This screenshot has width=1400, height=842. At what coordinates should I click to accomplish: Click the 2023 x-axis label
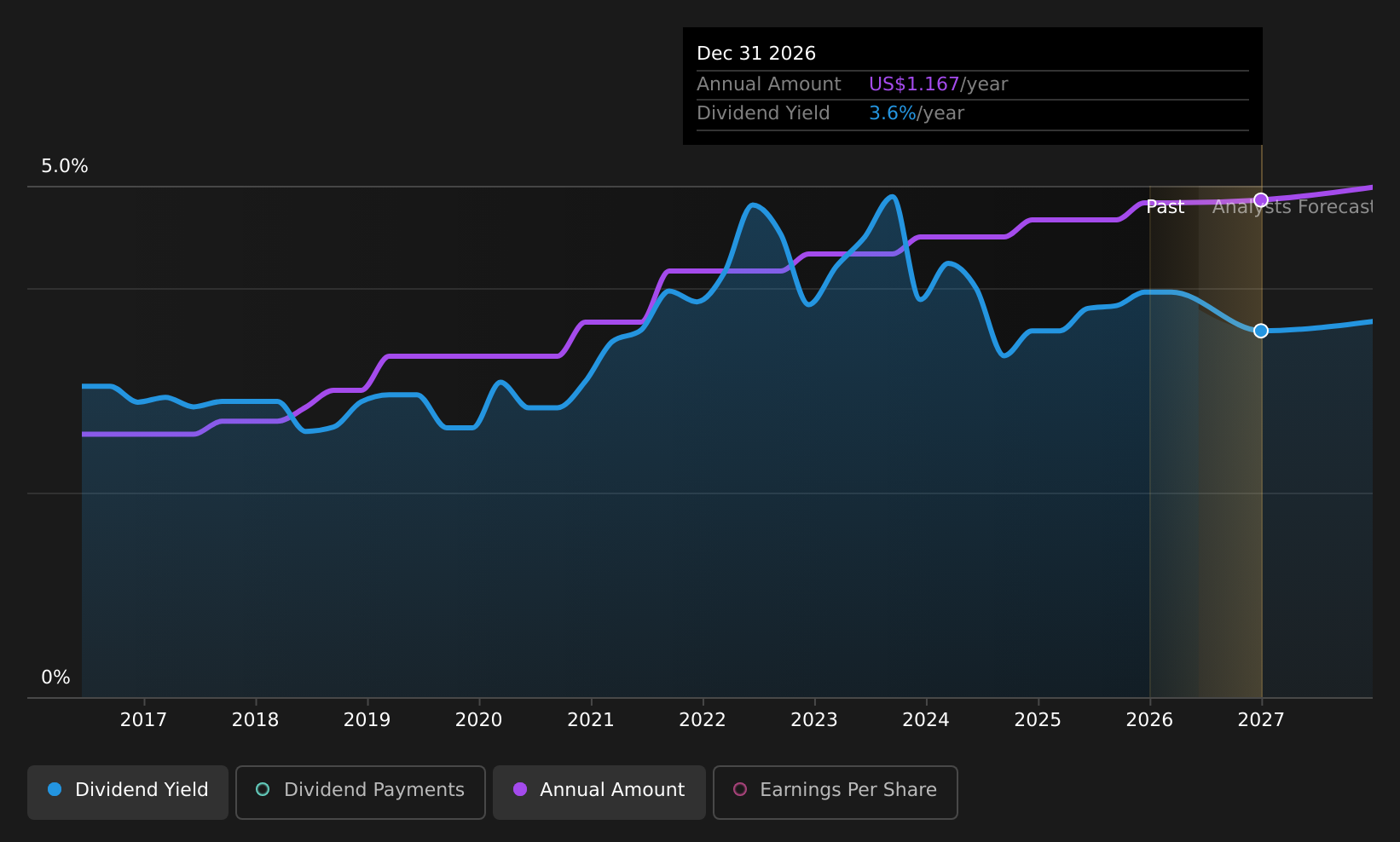(x=814, y=720)
